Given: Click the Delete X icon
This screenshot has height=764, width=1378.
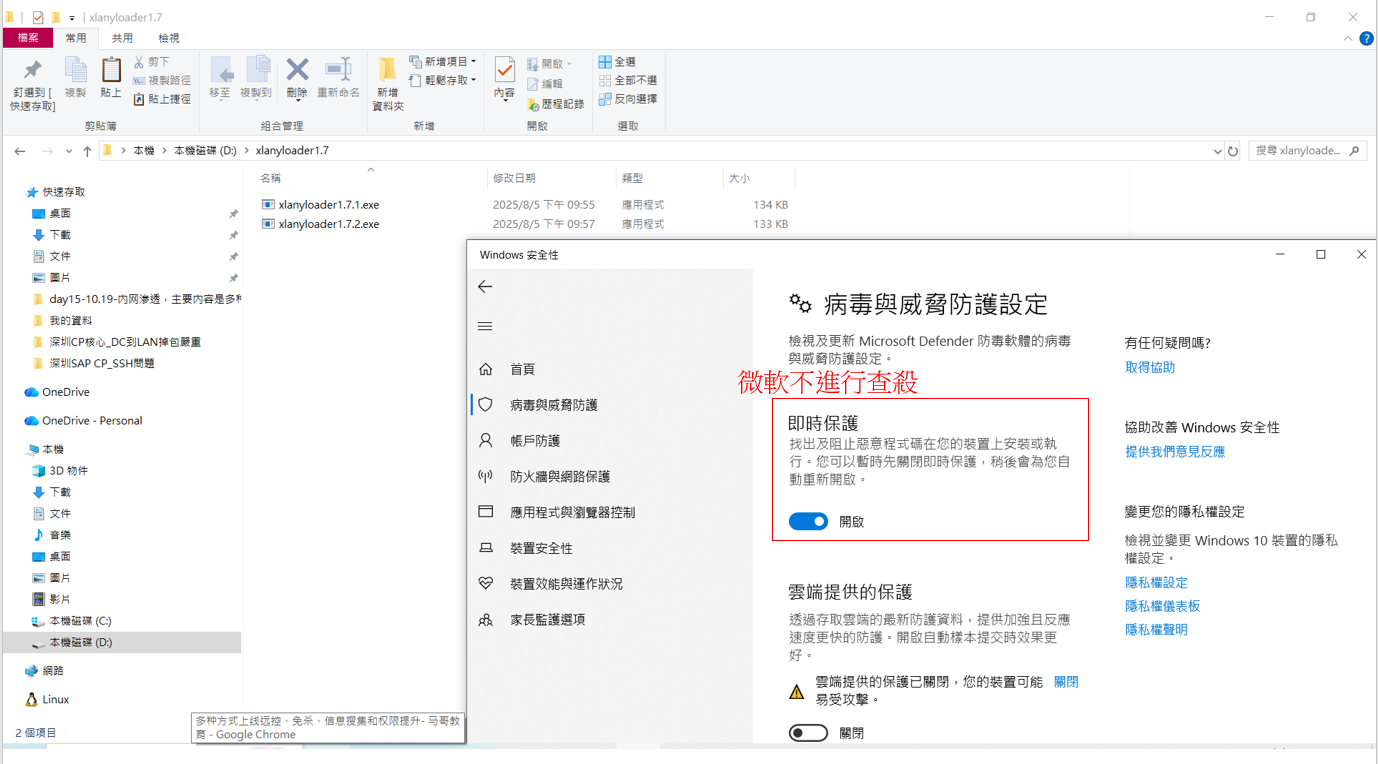Looking at the screenshot, I should (x=297, y=69).
